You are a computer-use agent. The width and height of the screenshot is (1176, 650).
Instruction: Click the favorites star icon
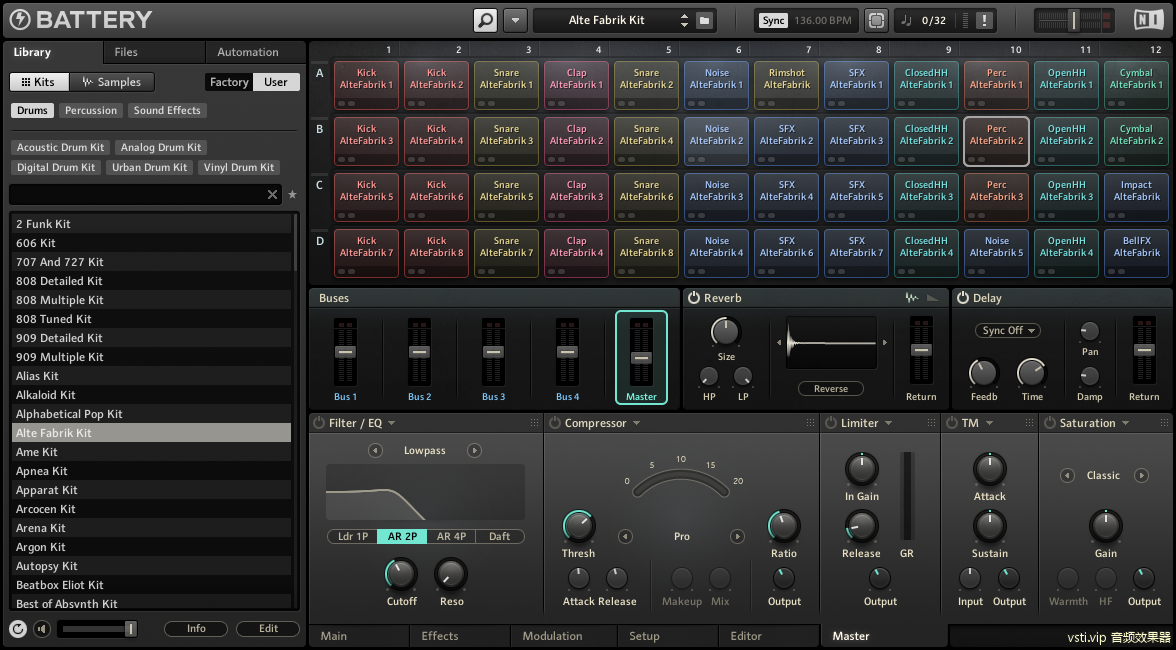pos(292,195)
